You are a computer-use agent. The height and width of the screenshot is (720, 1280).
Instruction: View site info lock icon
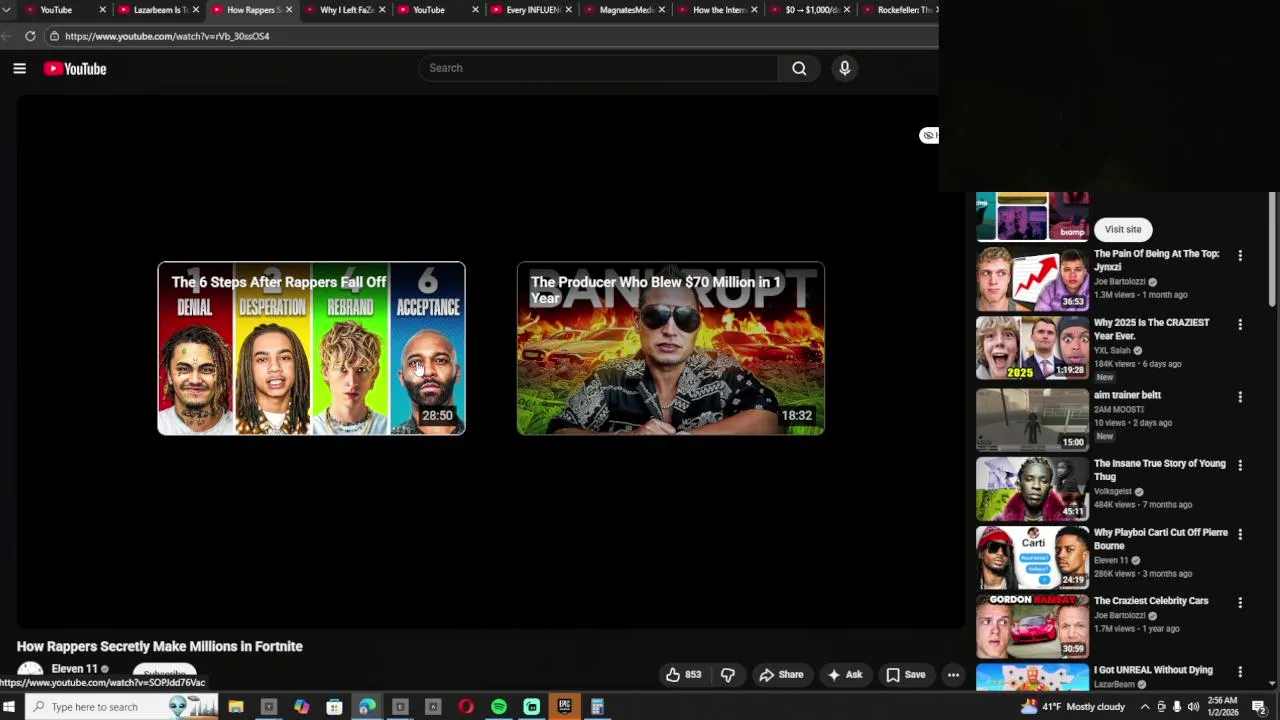point(54,36)
